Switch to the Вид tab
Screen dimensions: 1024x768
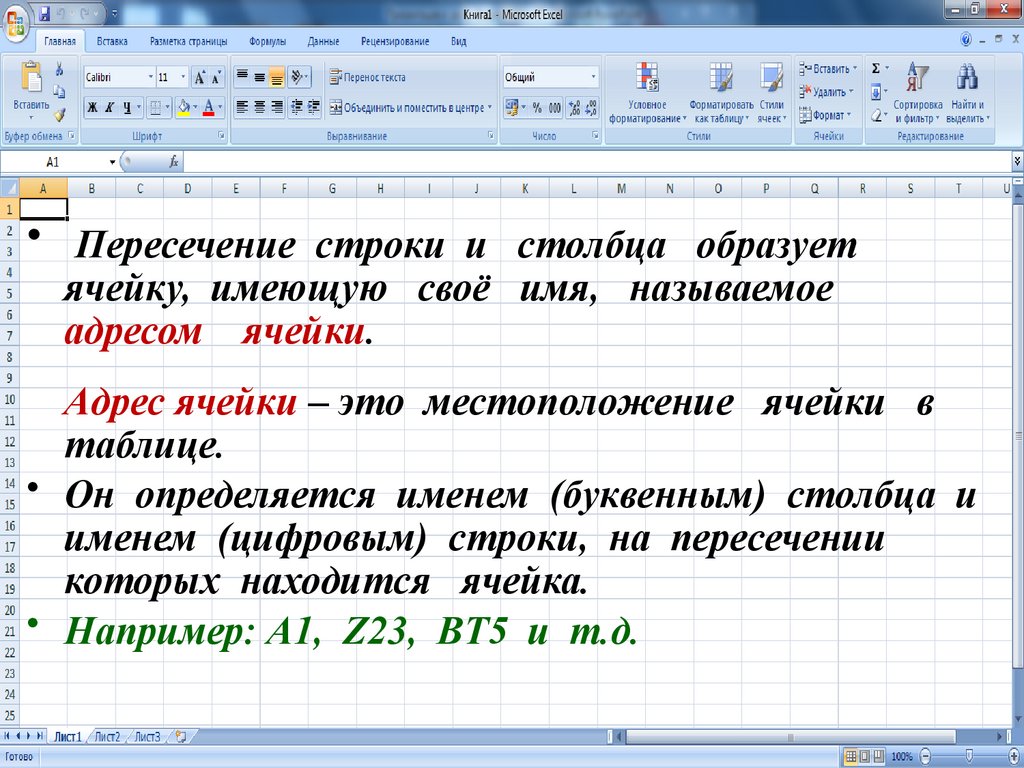pyautogui.click(x=458, y=41)
